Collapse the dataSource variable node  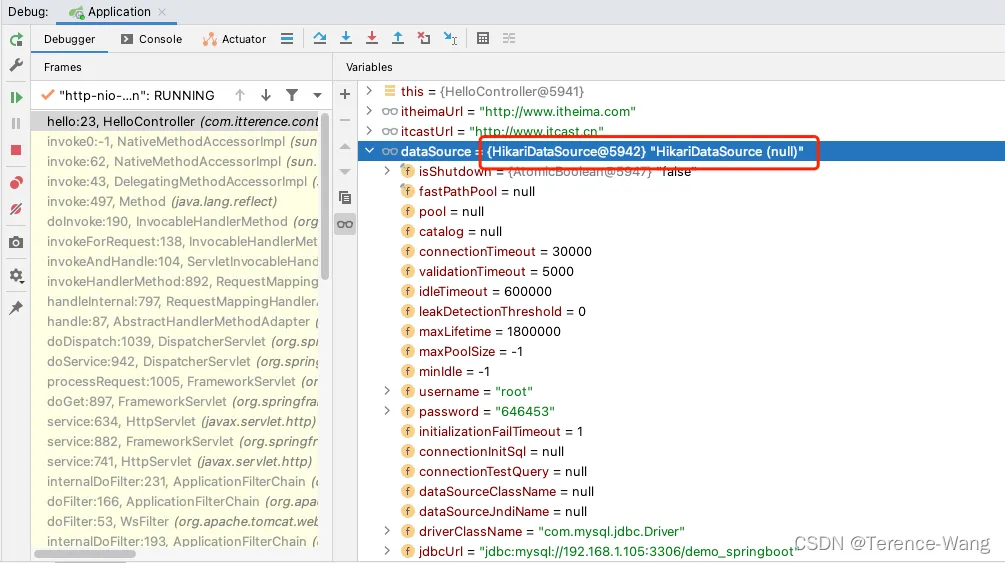369,151
